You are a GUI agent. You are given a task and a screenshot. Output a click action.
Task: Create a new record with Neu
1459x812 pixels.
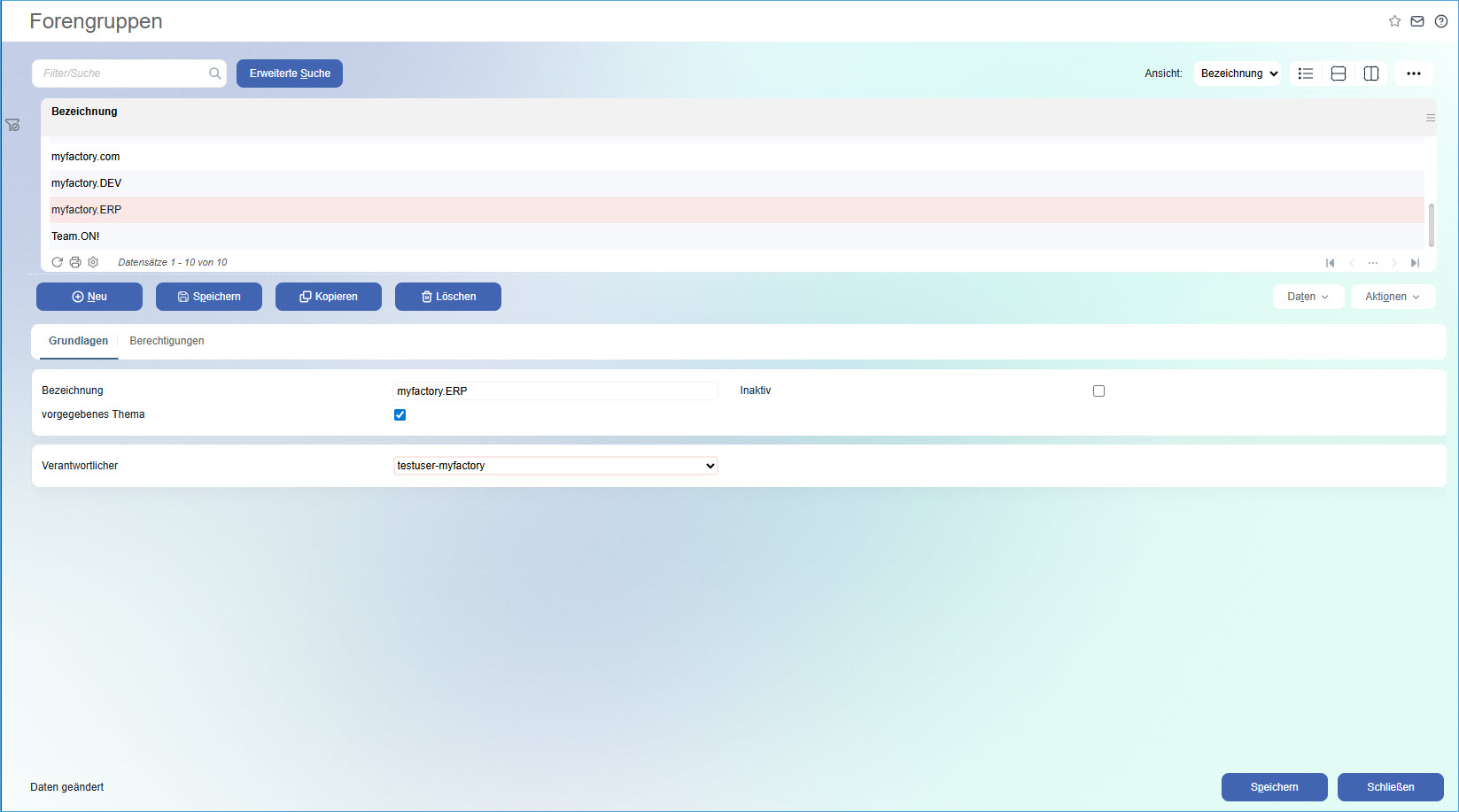pos(89,297)
